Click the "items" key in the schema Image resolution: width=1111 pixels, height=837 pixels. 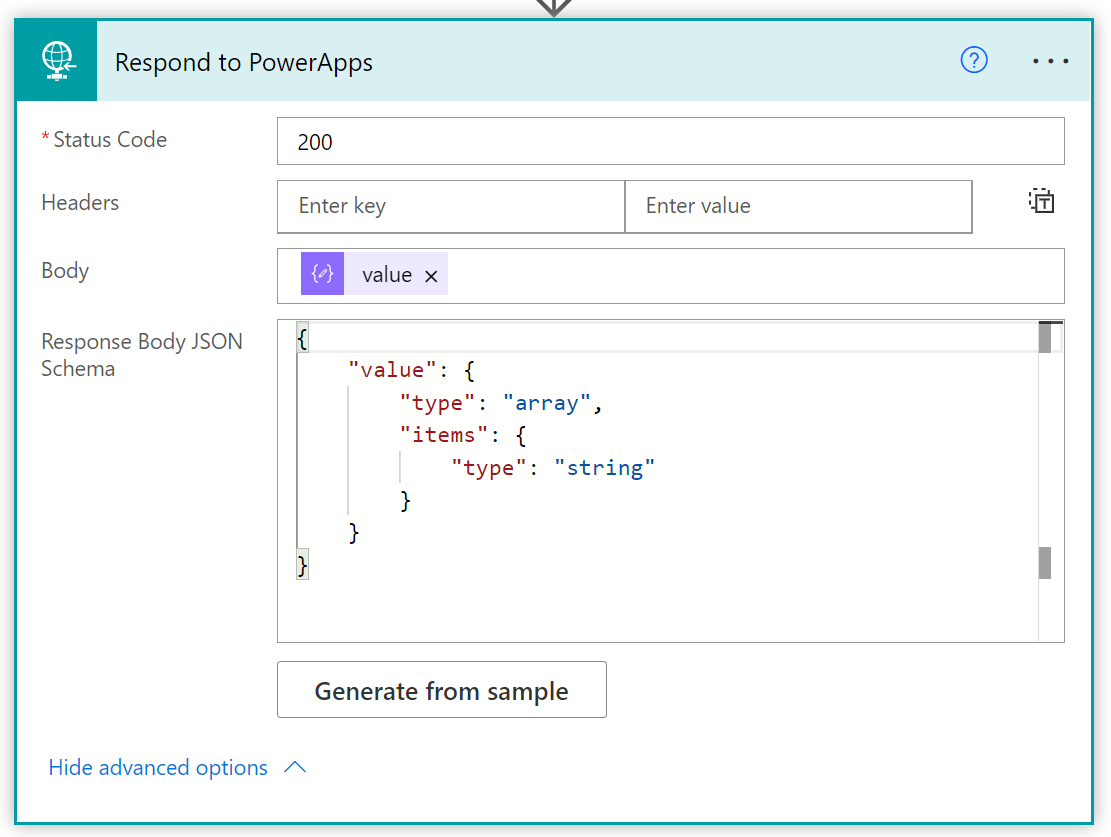pos(444,435)
